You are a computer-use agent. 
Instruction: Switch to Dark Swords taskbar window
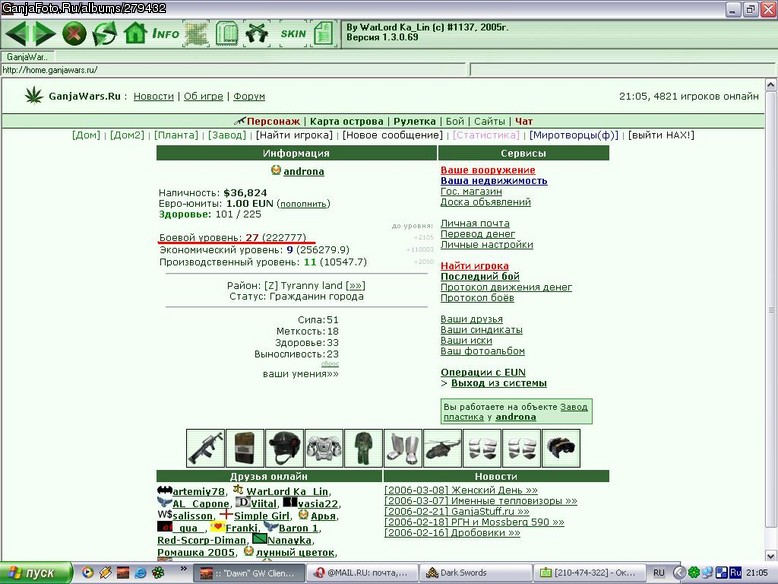tap(474, 573)
